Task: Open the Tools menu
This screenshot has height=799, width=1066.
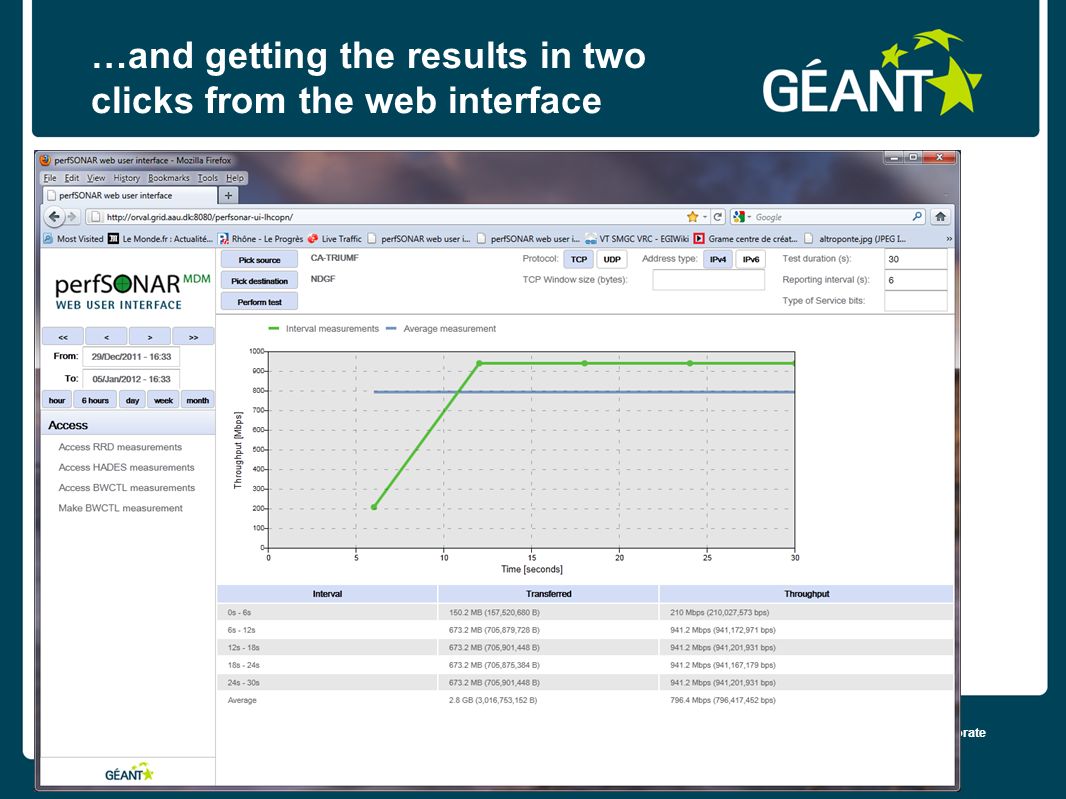Action: tap(207, 178)
